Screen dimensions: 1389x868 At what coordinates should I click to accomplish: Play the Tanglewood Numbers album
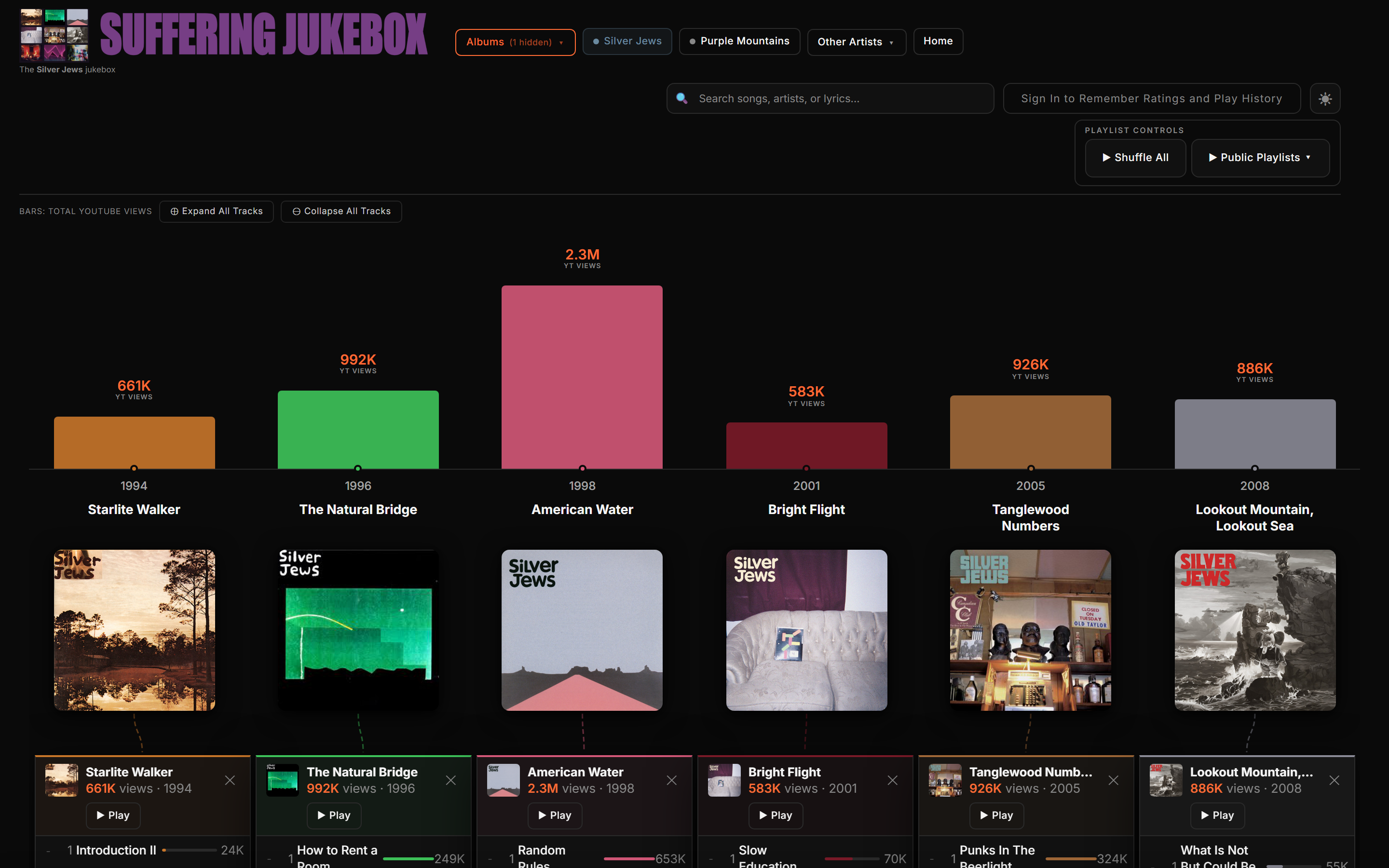996,815
